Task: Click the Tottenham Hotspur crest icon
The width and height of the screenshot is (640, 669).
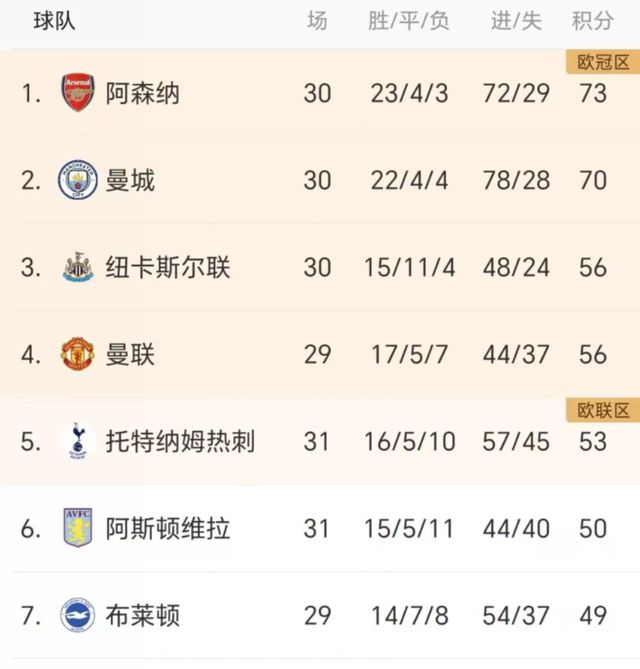Action: [77, 441]
